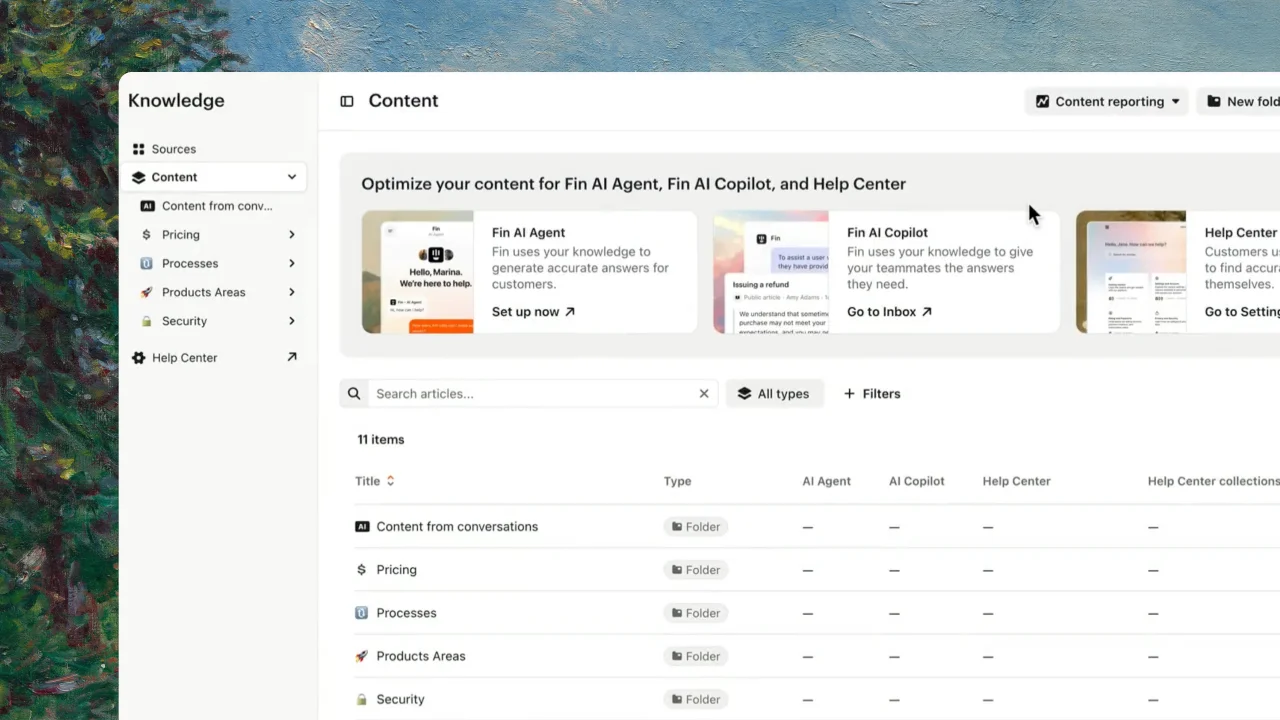
Task: Expand the Security folder in sidebar
Action: pos(292,321)
